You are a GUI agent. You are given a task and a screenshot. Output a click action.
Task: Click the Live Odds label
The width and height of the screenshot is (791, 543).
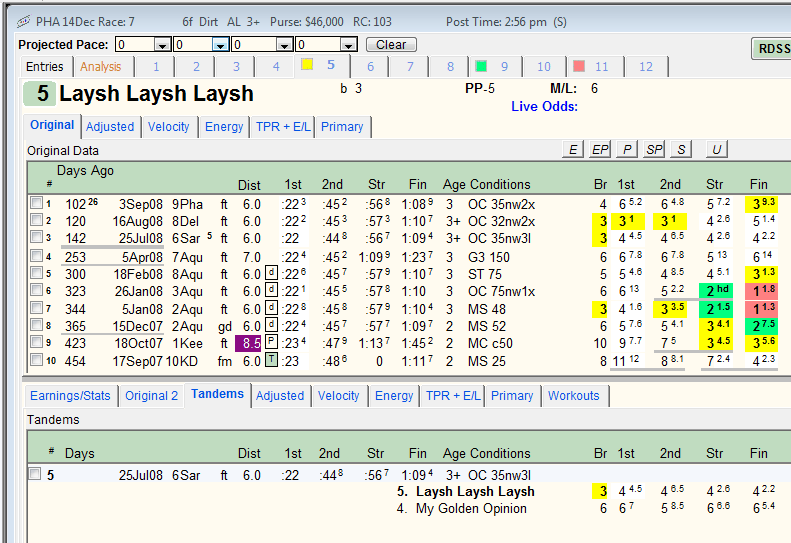point(544,106)
